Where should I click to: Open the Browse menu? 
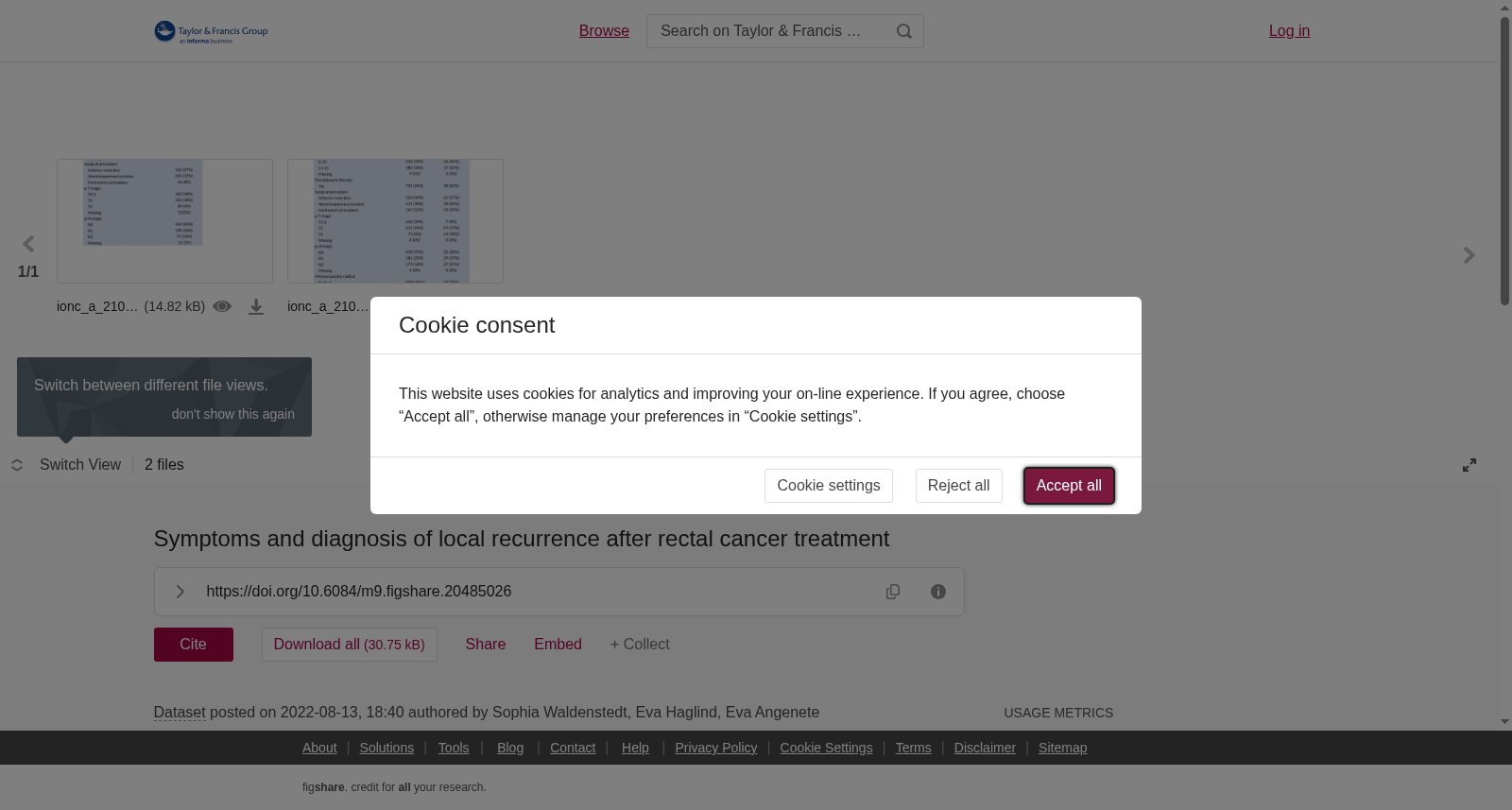point(604,31)
